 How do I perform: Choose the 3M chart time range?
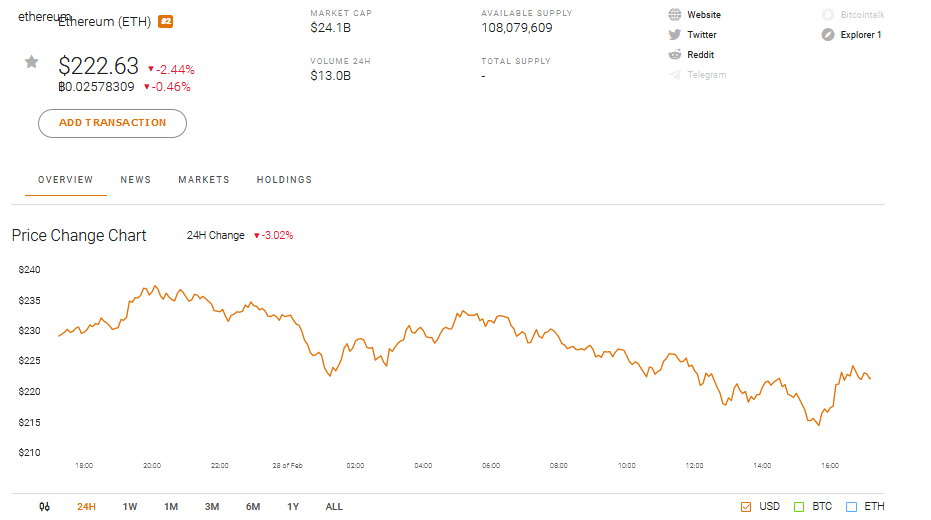[212, 507]
